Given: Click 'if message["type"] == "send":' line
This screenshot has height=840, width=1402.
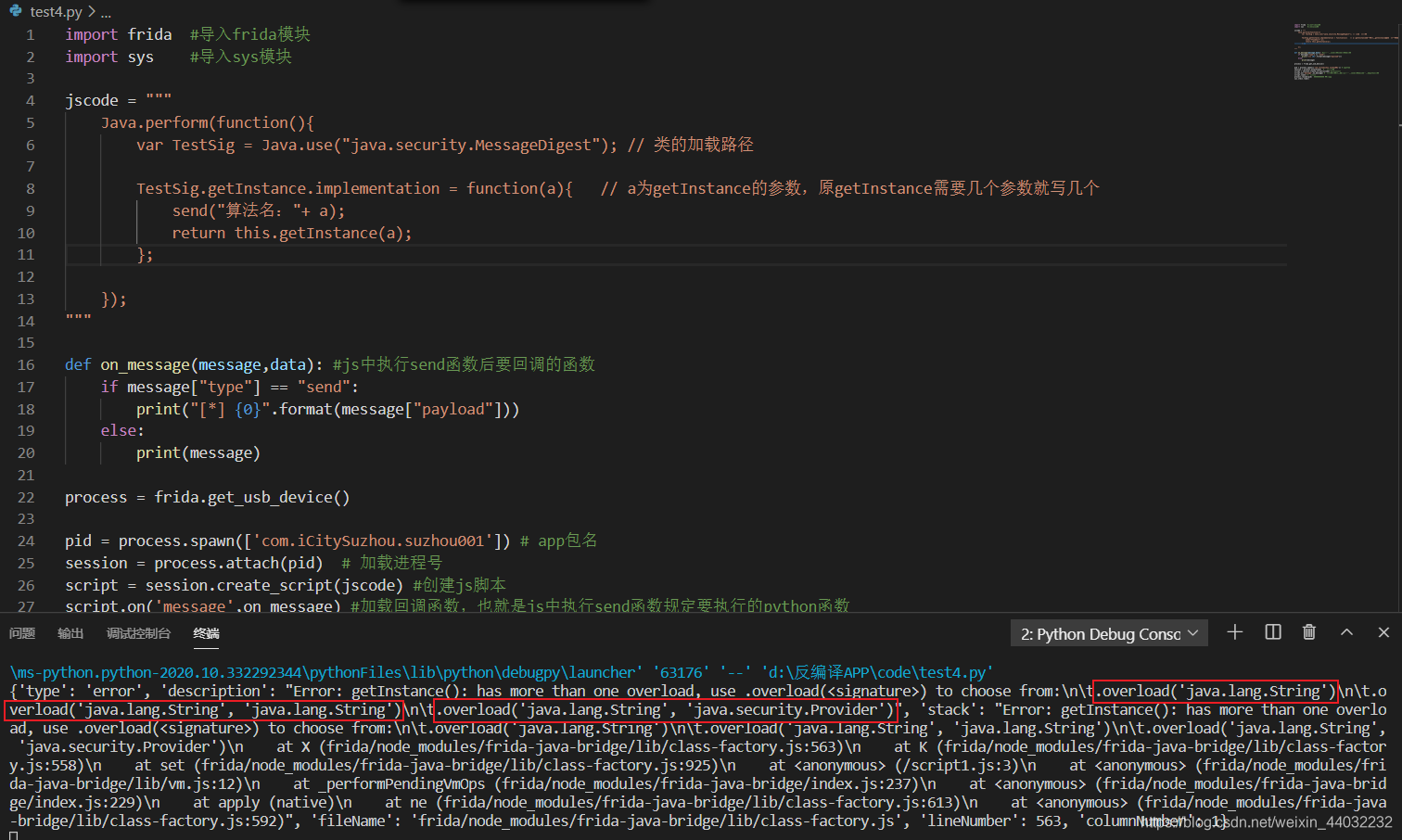Looking at the screenshot, I should tap(230, 388).
